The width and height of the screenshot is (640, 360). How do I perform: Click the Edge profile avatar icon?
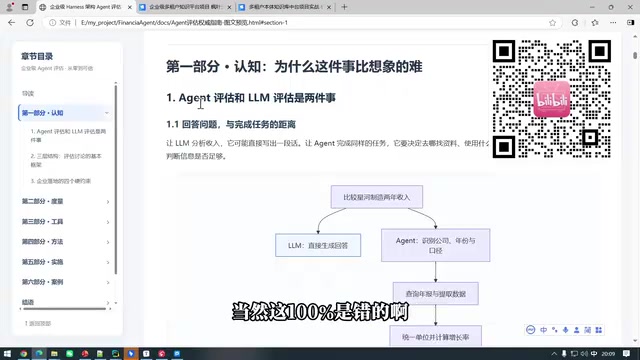pos(9,7)
